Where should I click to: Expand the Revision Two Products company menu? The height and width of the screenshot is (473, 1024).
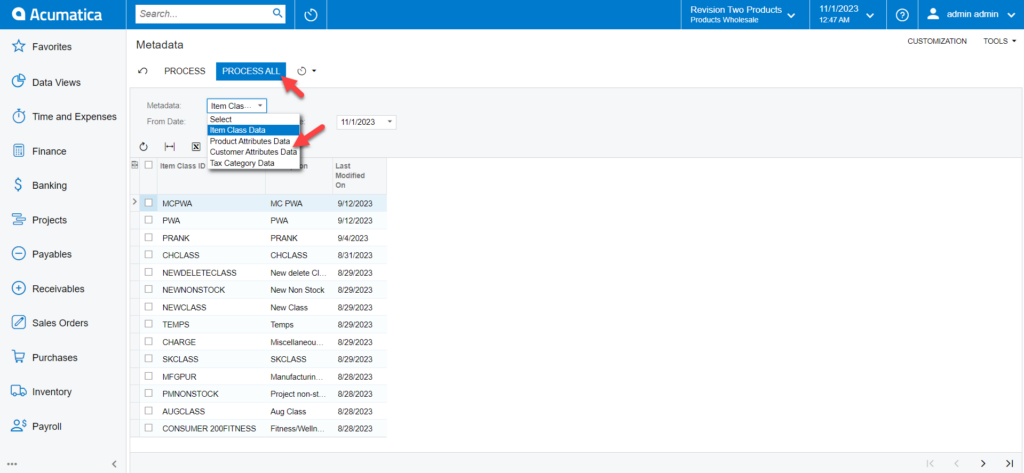[743, 14]
